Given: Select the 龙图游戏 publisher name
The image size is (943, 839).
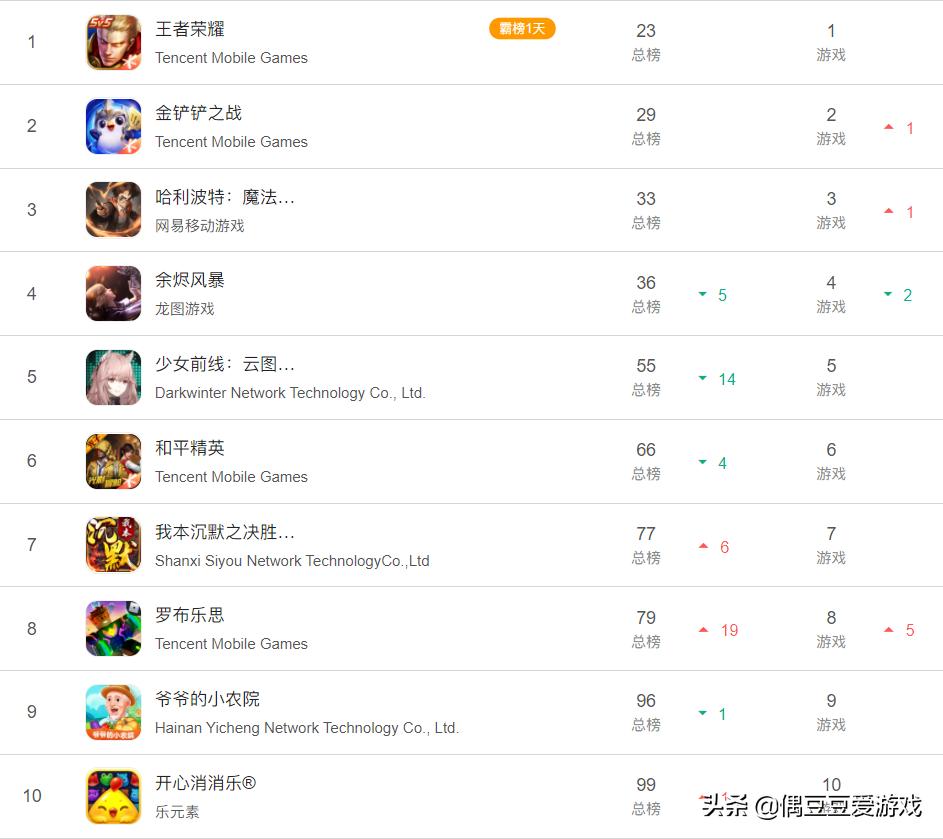Looking at the screenshot, I should [x=185, y=309].
